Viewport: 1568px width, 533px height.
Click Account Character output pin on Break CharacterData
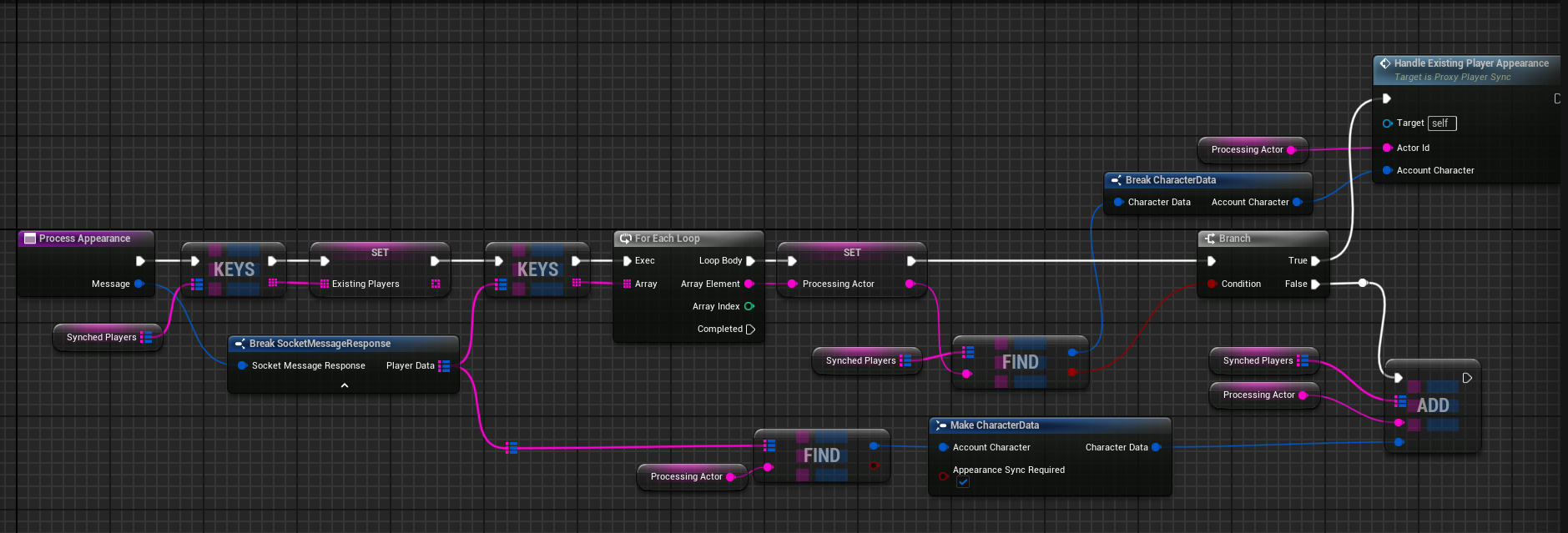1297,202
